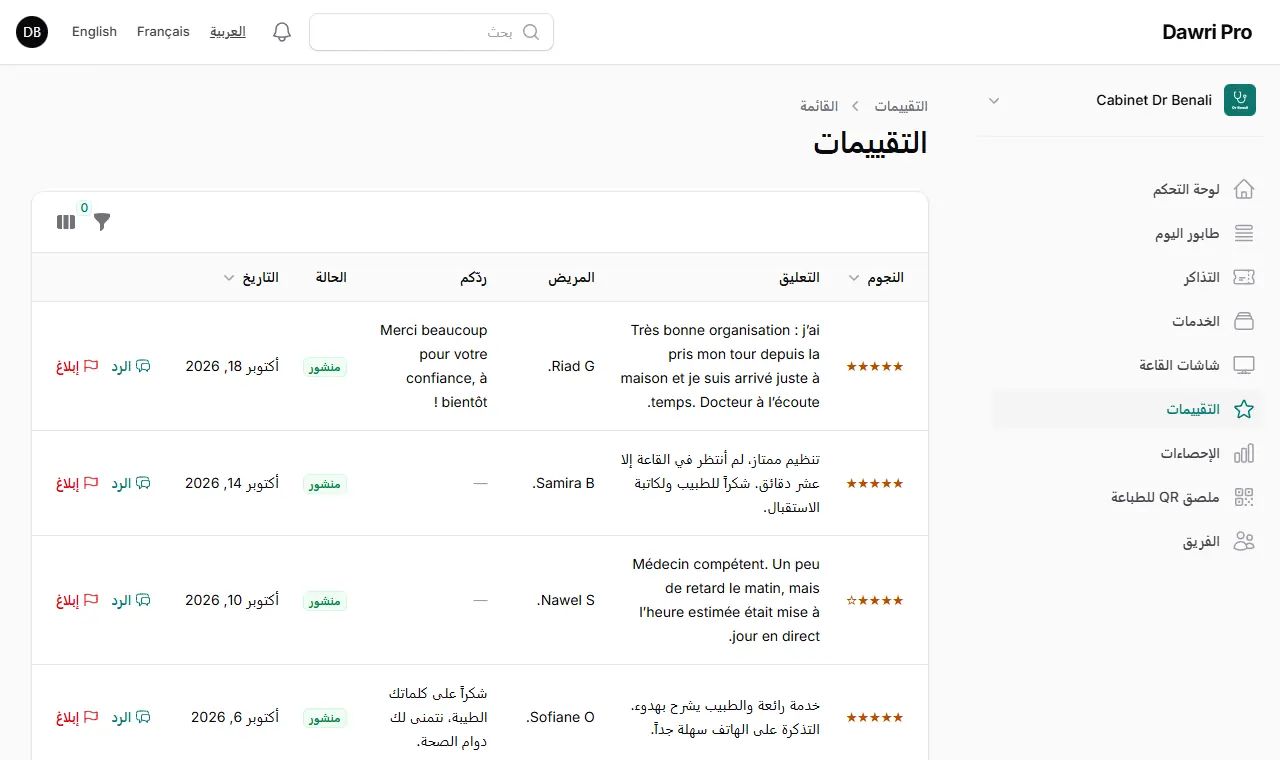Click منشور badge in Riad G row
This screenshot has width=1280, height=760.
pyautogui.click(x=325, y=367)
